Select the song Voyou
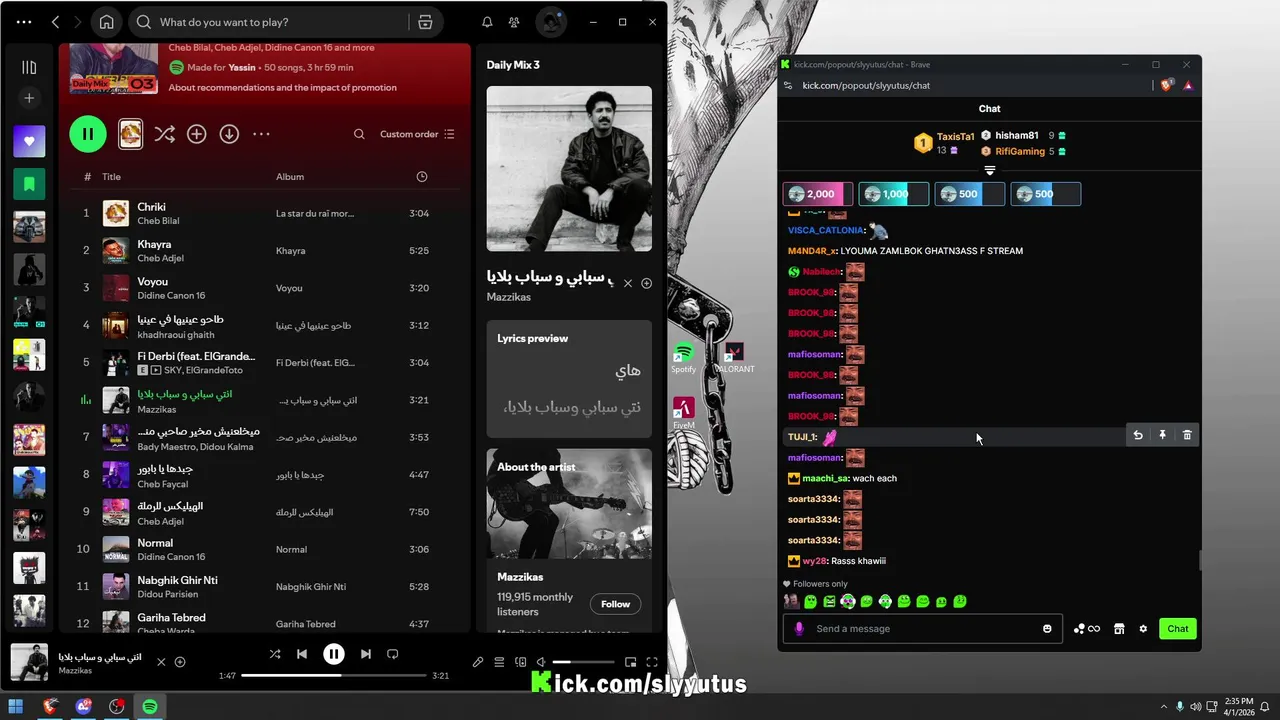The width and height of the screenshot is (1280, 720). point(153,282)
